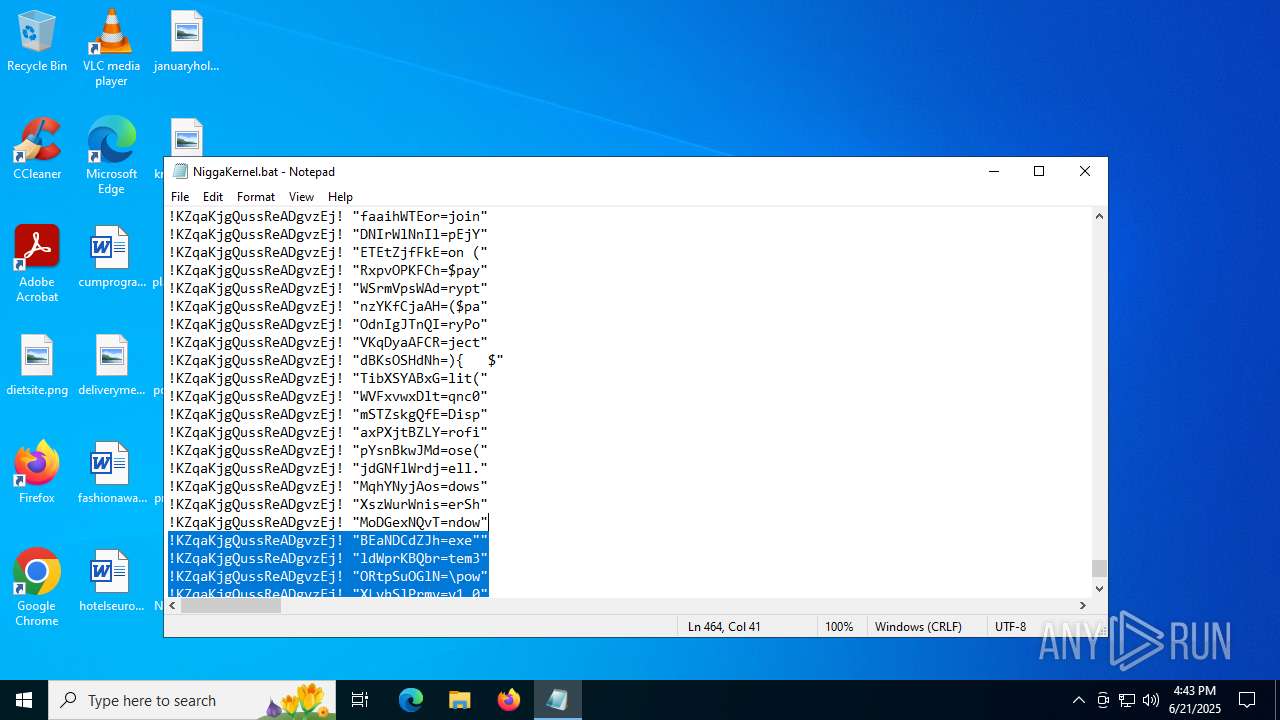This screenshot has width=1280, height=720.
Task: Click the line containing "jdGNflWrdj=ell."
Action: click(x=328, y=468)
